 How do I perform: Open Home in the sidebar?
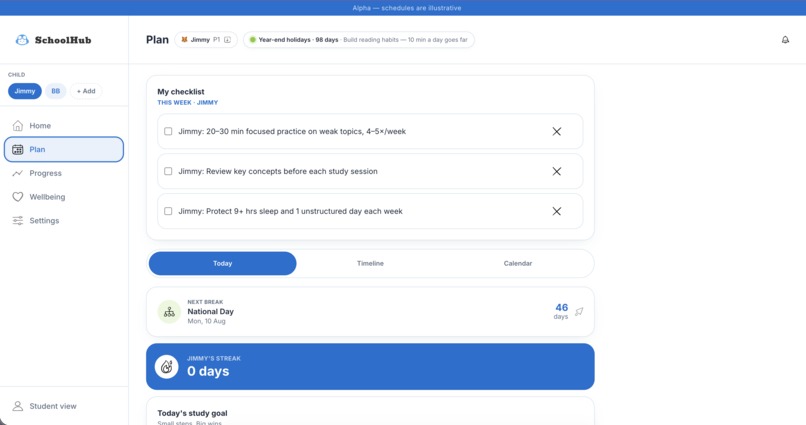[64, 125]
